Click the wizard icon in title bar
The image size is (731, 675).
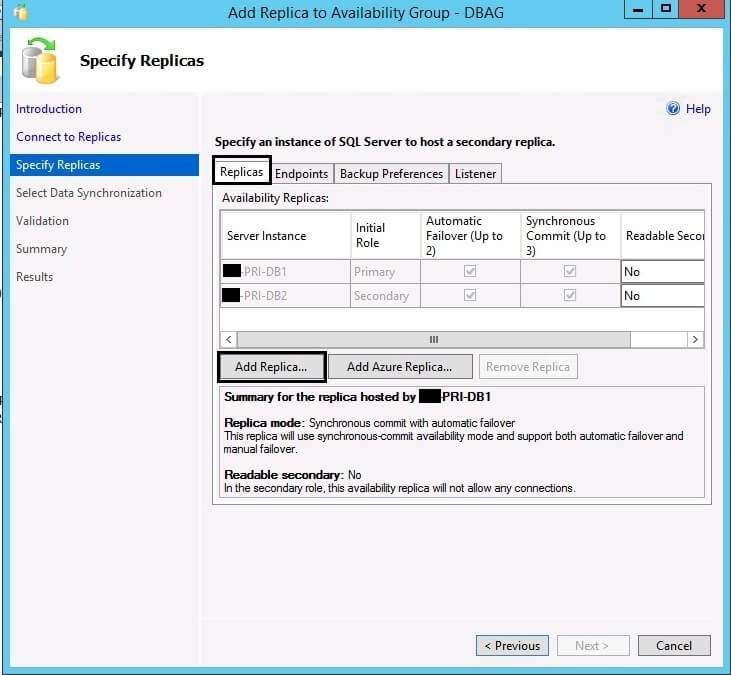point(20,13)
